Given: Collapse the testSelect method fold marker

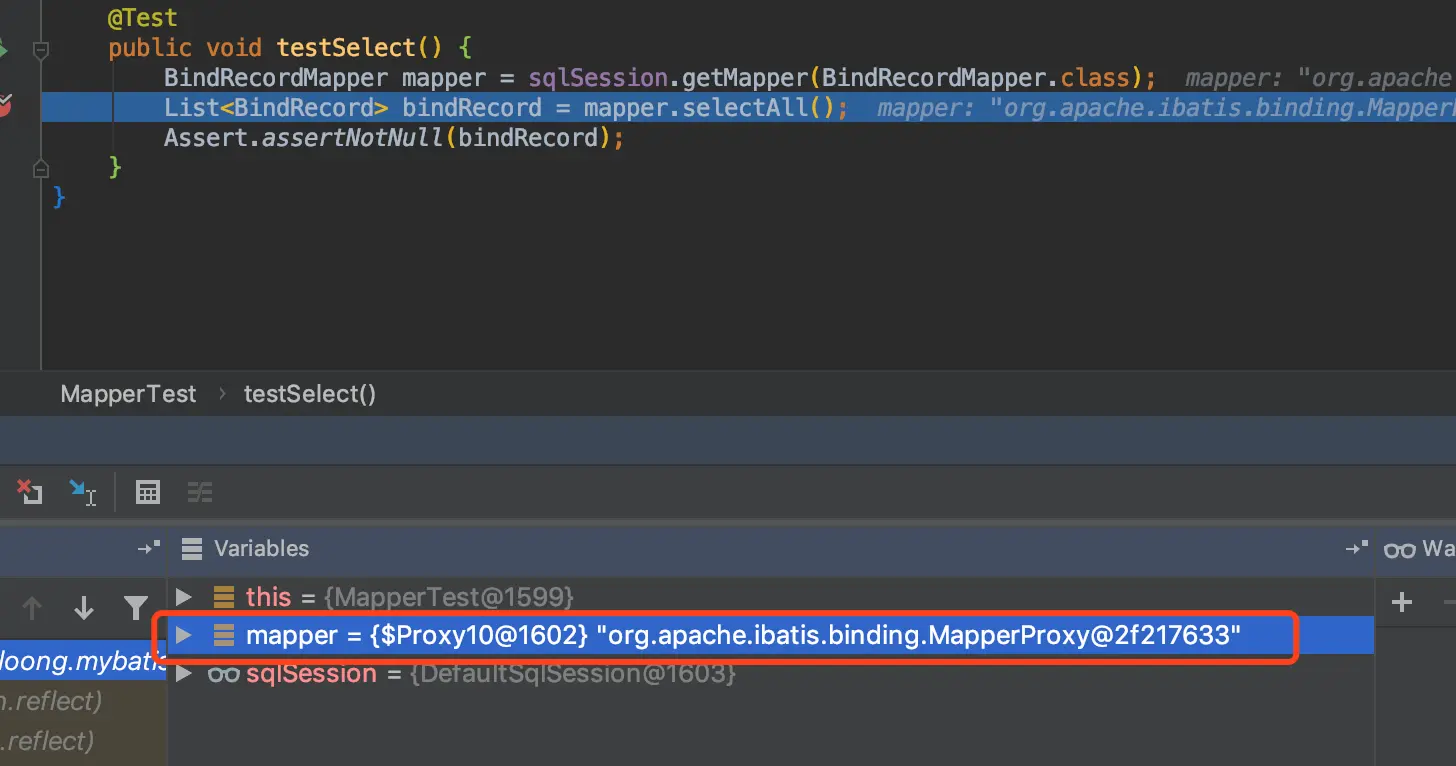Looking at the screenshot, I should [x=41, y=49].
